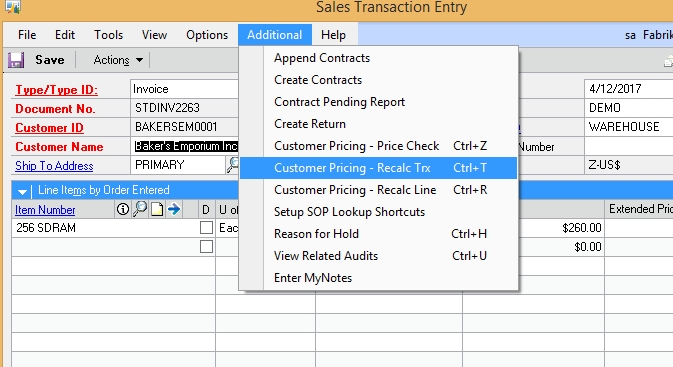This screenshot has width=673, height=367.
Task: Toggle the D checkbox in second line row
Action: [206, 246]
